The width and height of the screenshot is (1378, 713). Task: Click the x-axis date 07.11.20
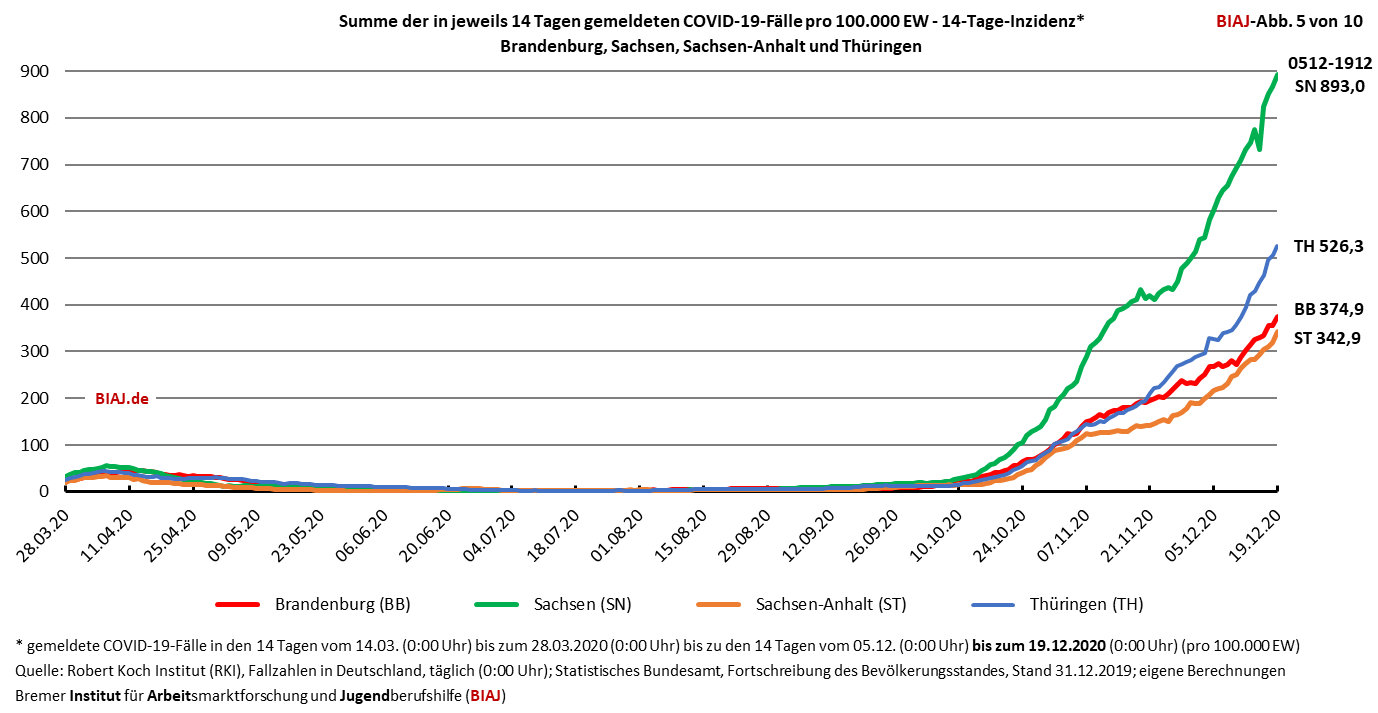[1066, 534]
